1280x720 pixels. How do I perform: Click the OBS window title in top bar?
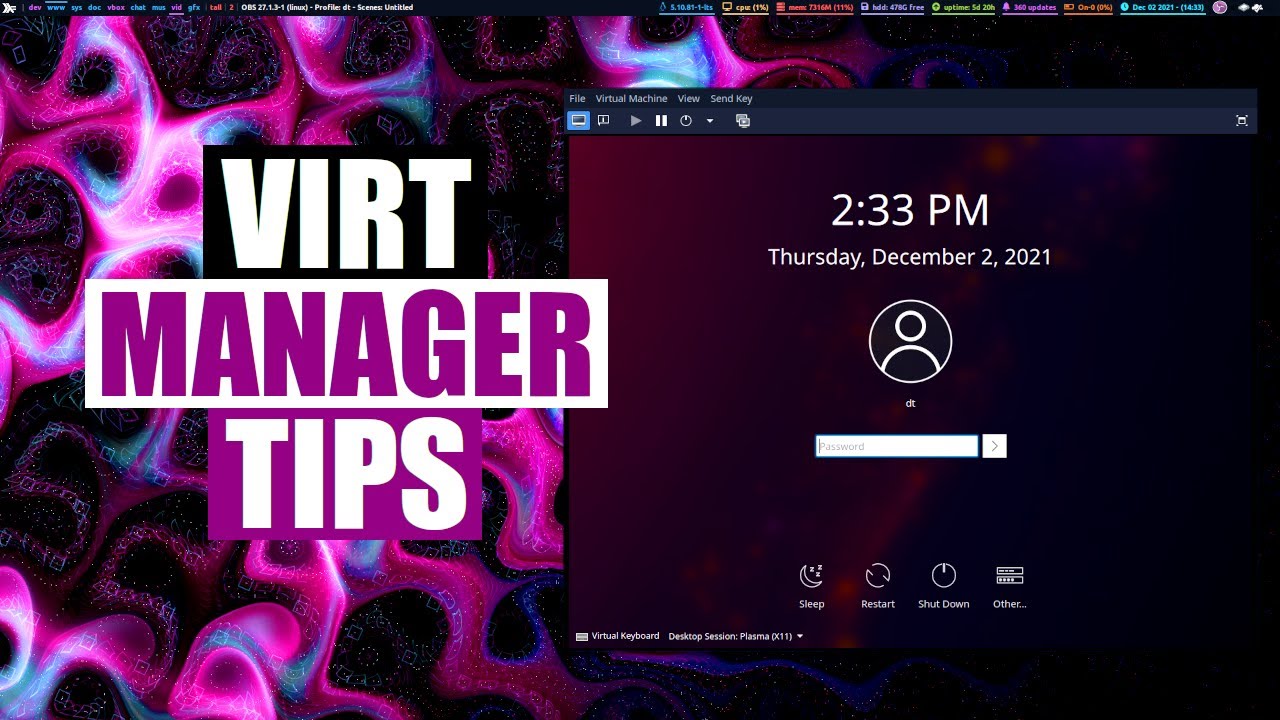327,7
